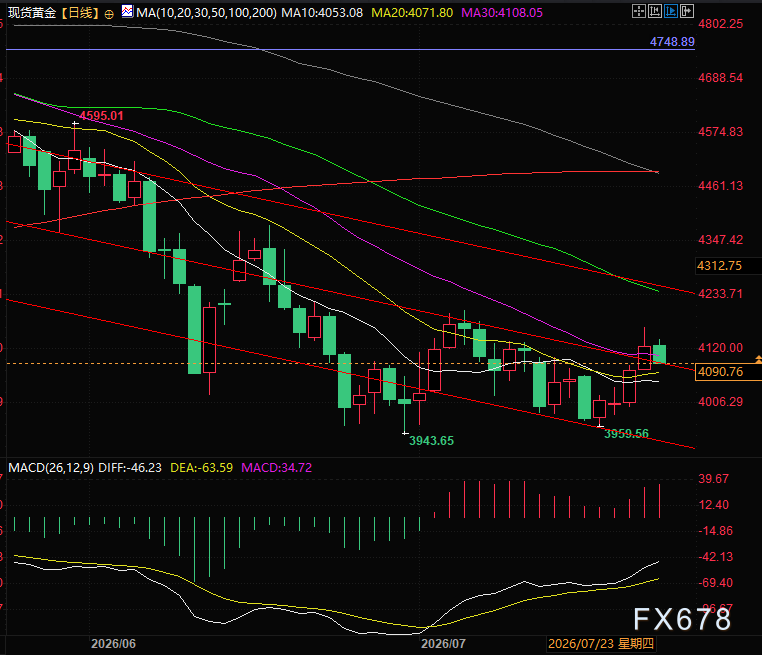Open the MA indicator chart icon
This screenshot has width=762, height=655.
(x=127, y=11)
